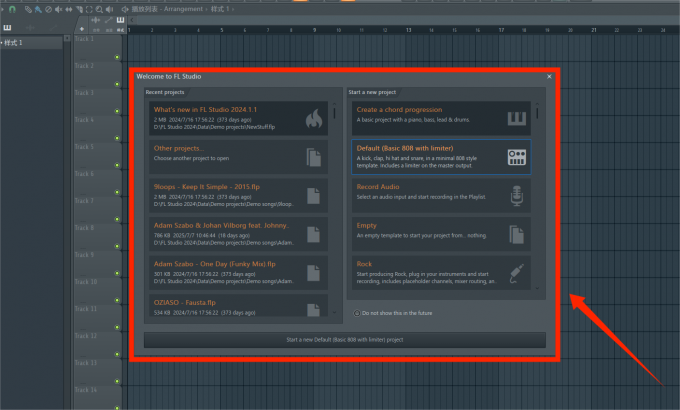Click the automation line icon above the tracks
The height and width of the screenshot is (410, 680).
click(x=108, y=20)
